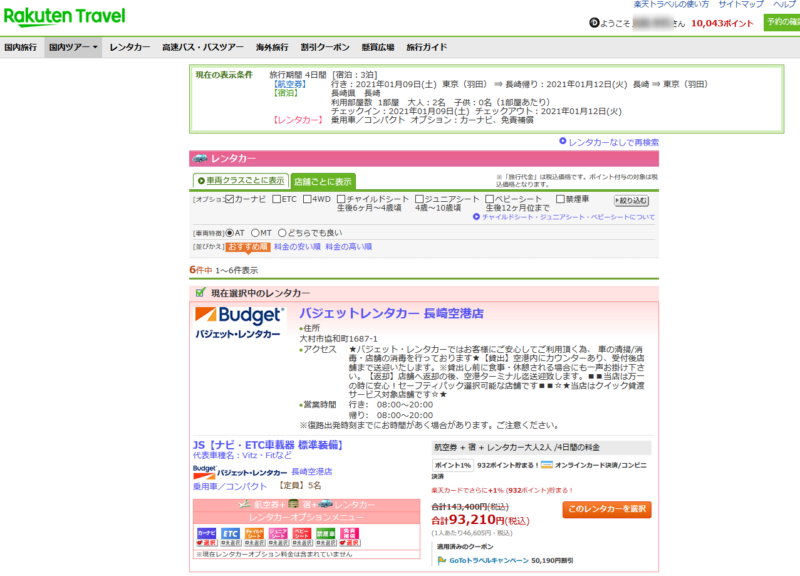Click the car icon in the レンタカー header
The width and height of the screenshot is (800, 576).
click(199, 158)
